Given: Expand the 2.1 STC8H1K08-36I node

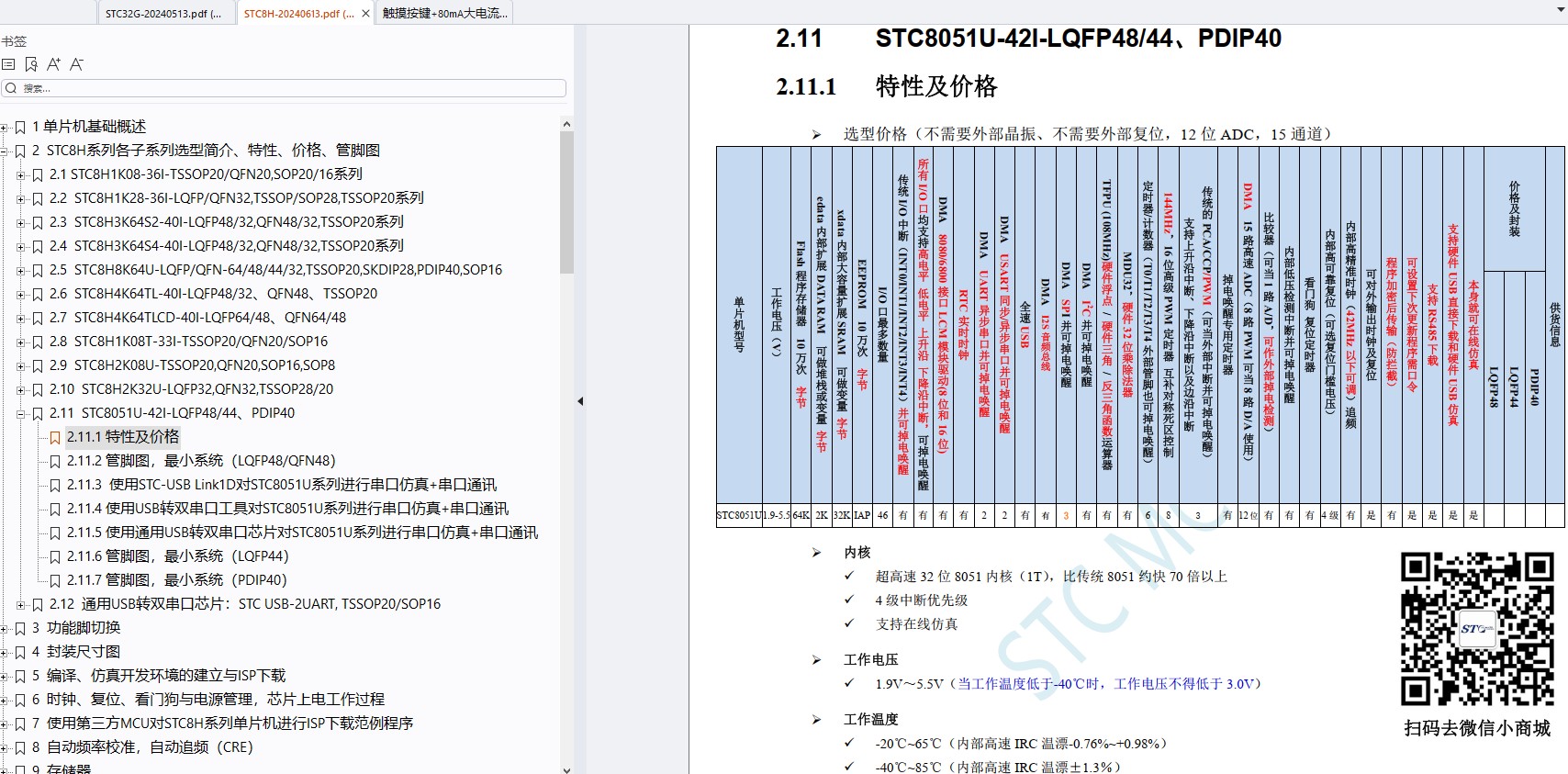Looking at the screenshot, I should click(21, 174).
